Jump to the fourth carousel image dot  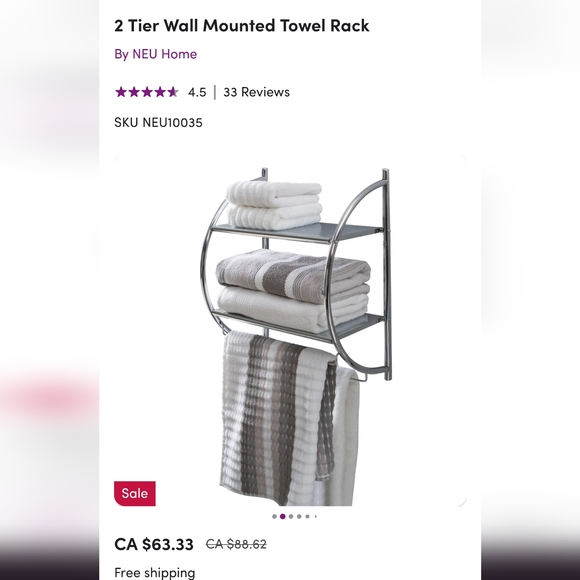(x=299, y=516)
